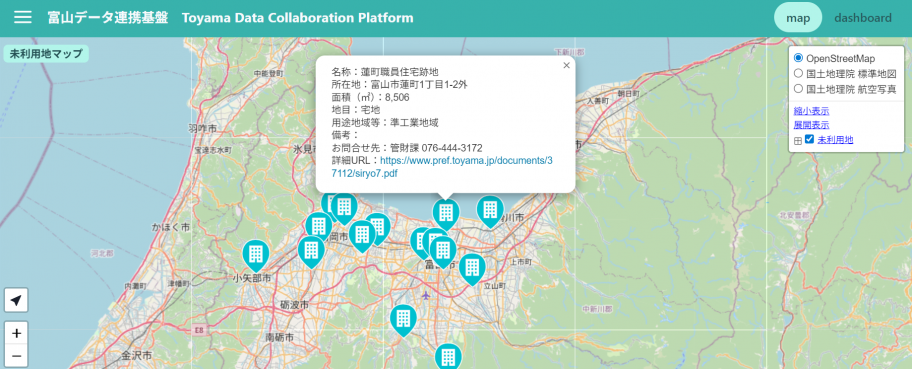Image resolution: width=912 pixels, height=369 pixels.
Task: Click the half-visible building marker at bottom edge
Action: point(448,356)
